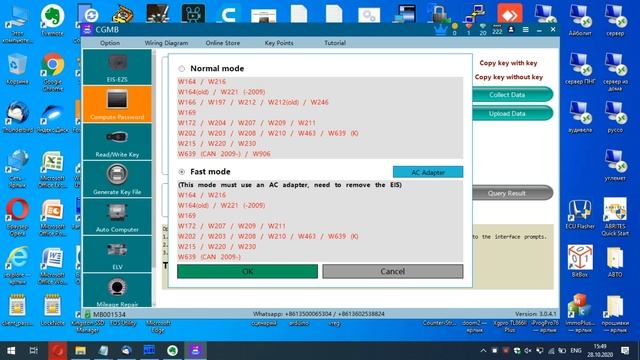Screen dimensions: 640x360
Task: Click the CGMB logo in the title bar
Action: coord(87,29)
